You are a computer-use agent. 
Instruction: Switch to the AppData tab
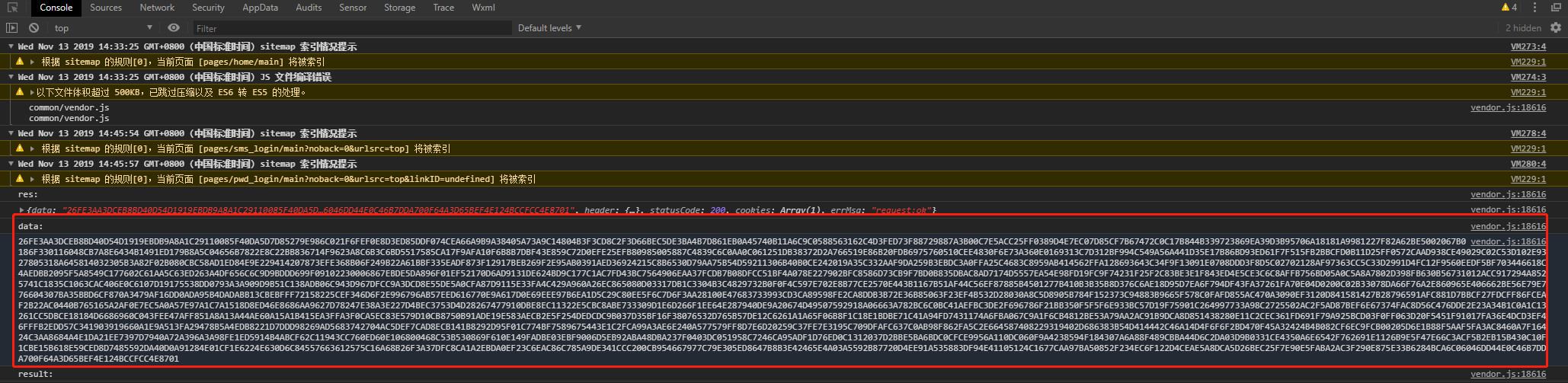[260, 8]
